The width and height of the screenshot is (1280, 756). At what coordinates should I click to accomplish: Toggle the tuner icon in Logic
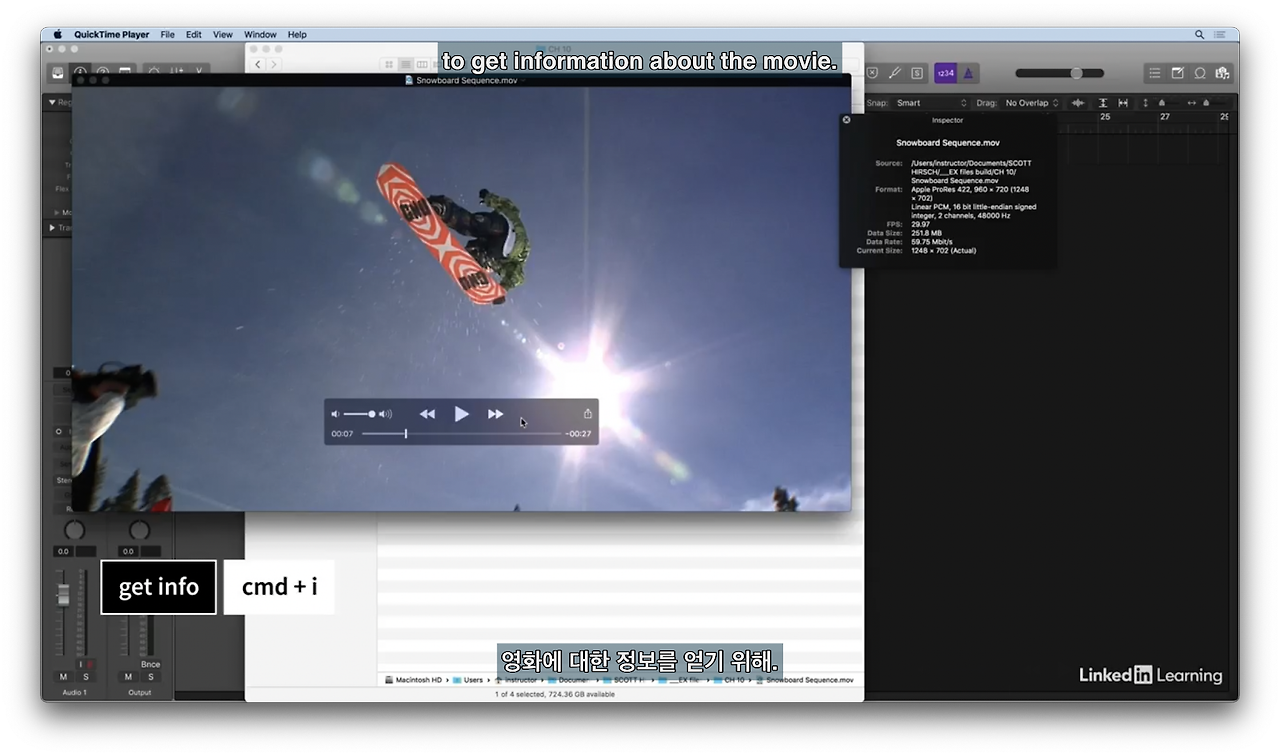point(895,72)
